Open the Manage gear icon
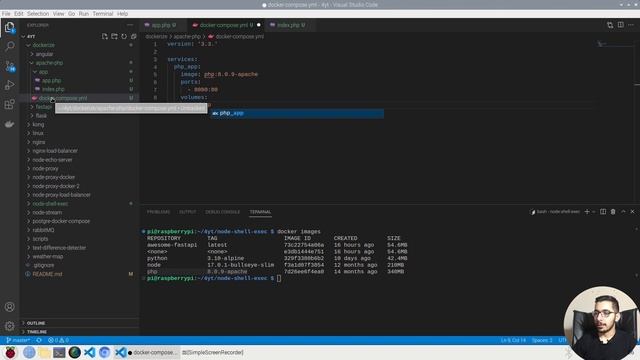This screenshot has width=640, height=360. coord(9,326)
